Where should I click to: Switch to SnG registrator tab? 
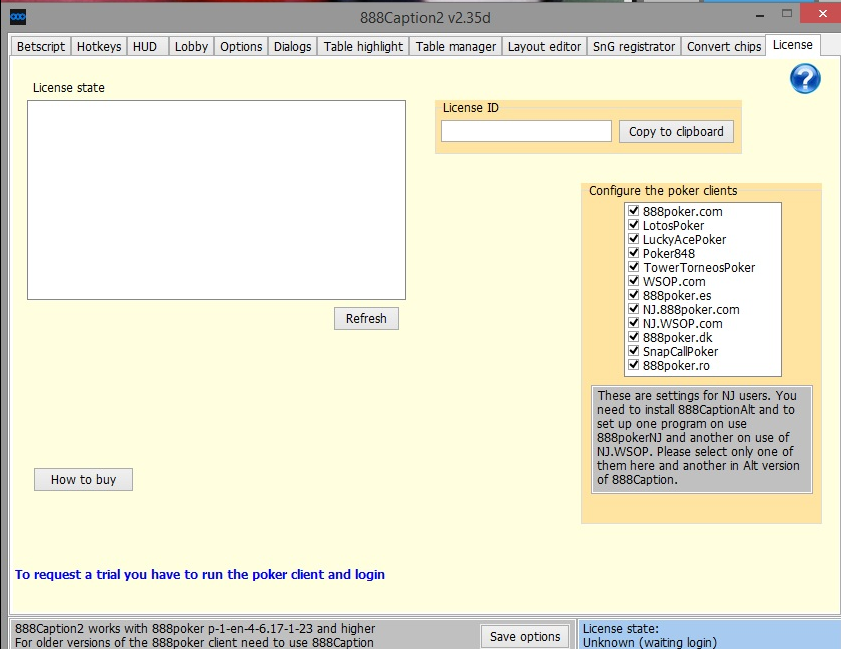point(634,47)
